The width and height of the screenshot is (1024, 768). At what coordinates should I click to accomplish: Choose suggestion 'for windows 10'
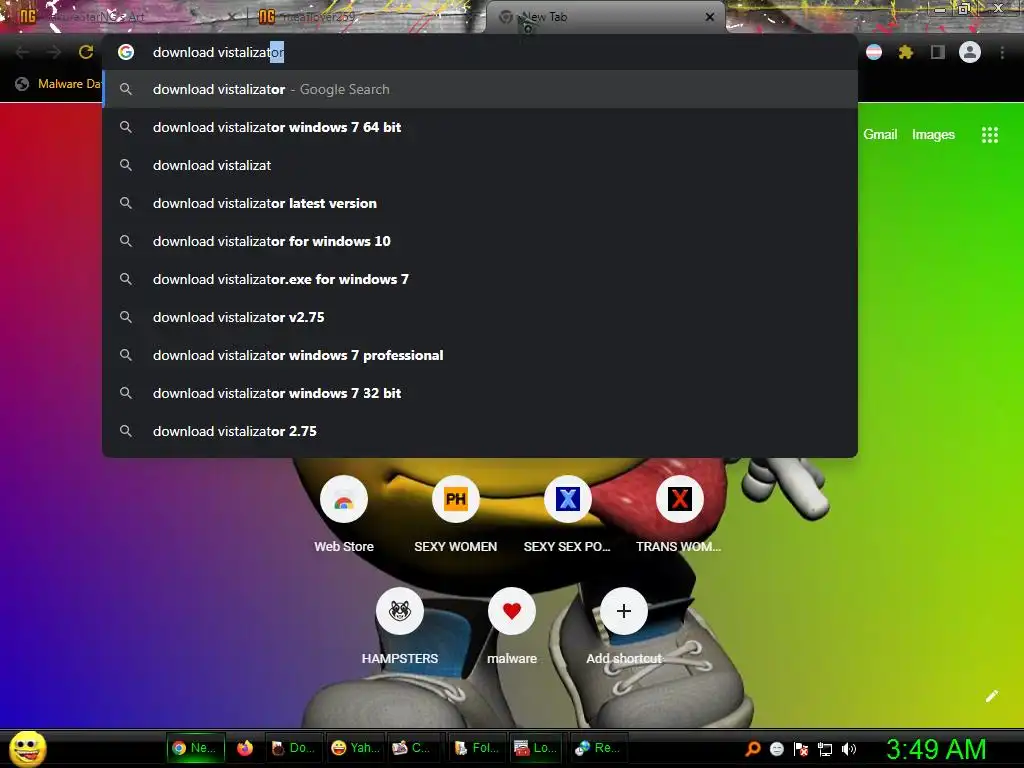point(480,241)
